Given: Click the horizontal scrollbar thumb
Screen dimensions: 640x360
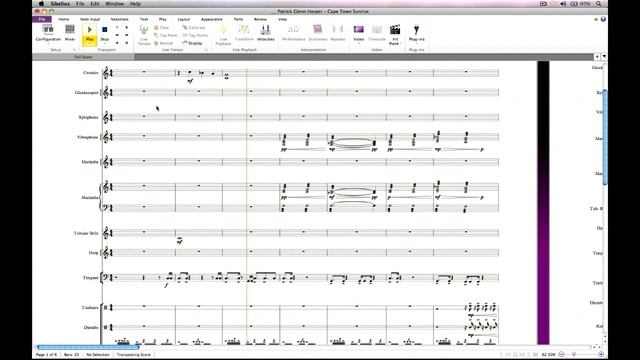Looking at the screenshot, I should click(88, 347).
